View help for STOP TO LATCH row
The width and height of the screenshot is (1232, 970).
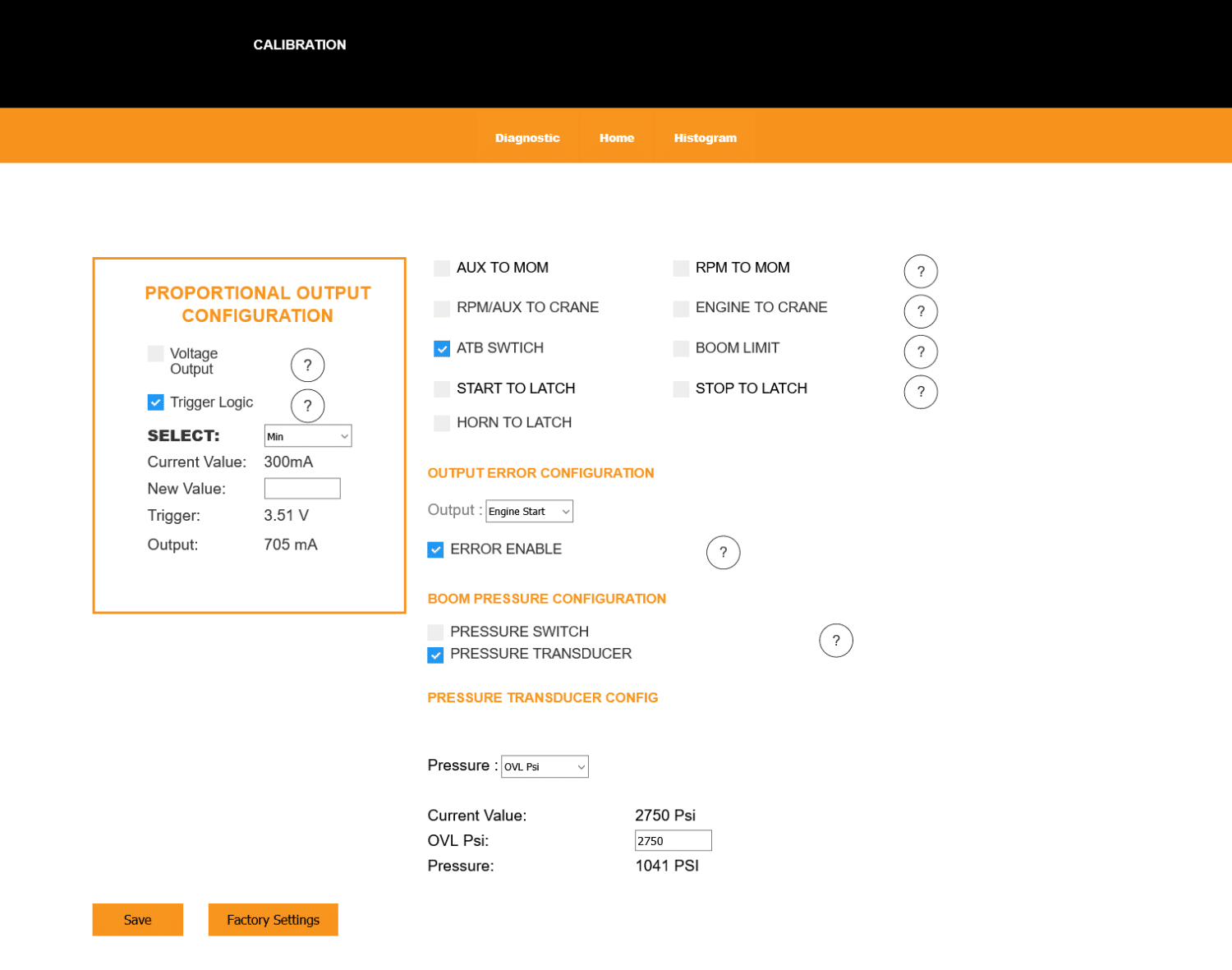click(921, 392)
